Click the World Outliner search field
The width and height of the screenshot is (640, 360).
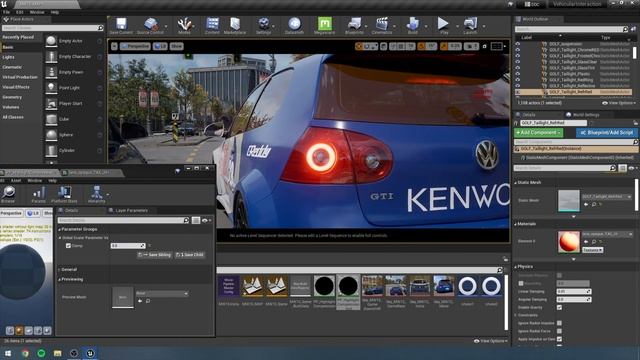click(x=571, y=29)
